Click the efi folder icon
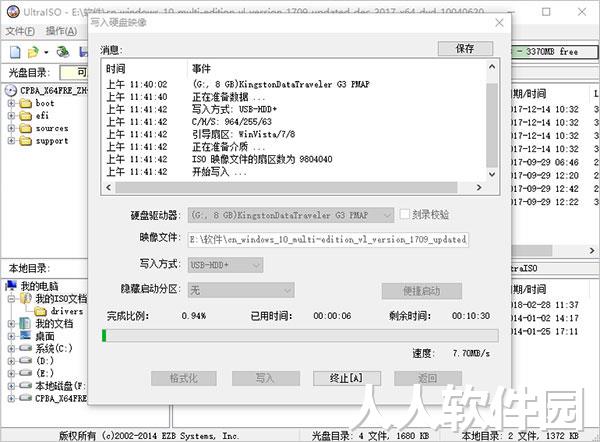600x442 pixels. 26,116
